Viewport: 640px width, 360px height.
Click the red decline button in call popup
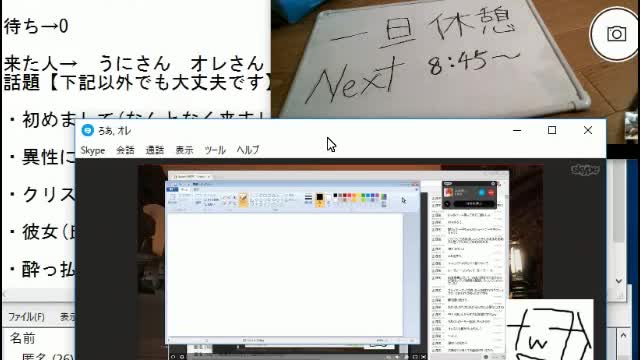(x=491, y=192)
